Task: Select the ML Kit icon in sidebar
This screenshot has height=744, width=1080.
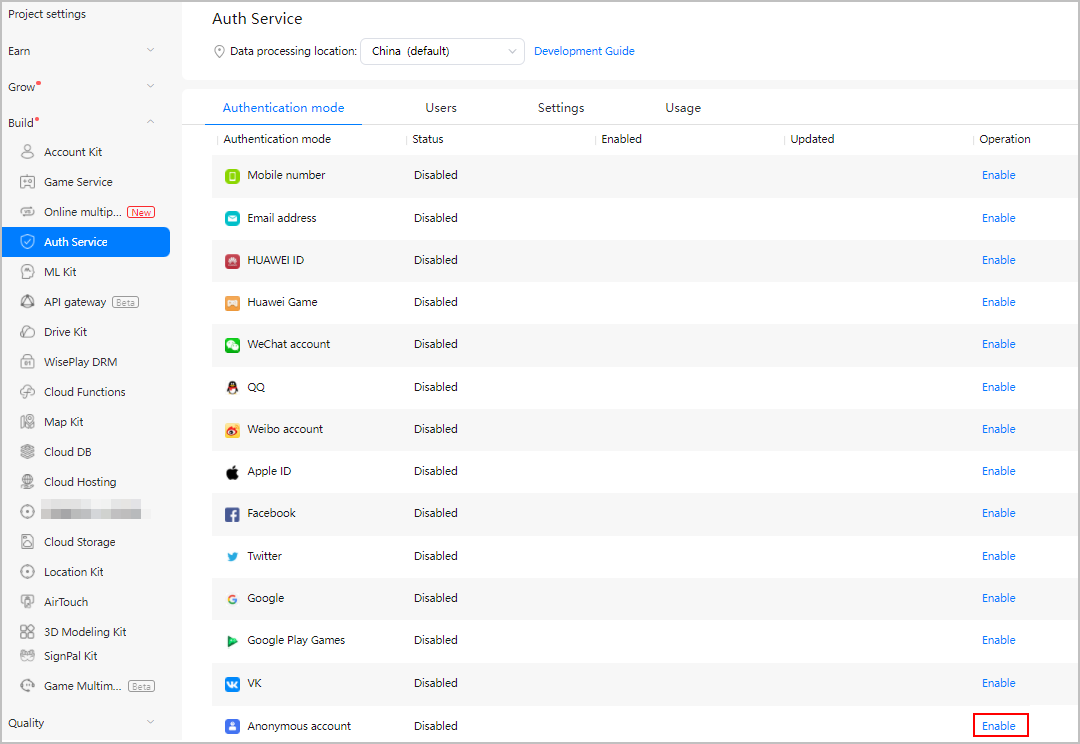Action: pos(28,272)
